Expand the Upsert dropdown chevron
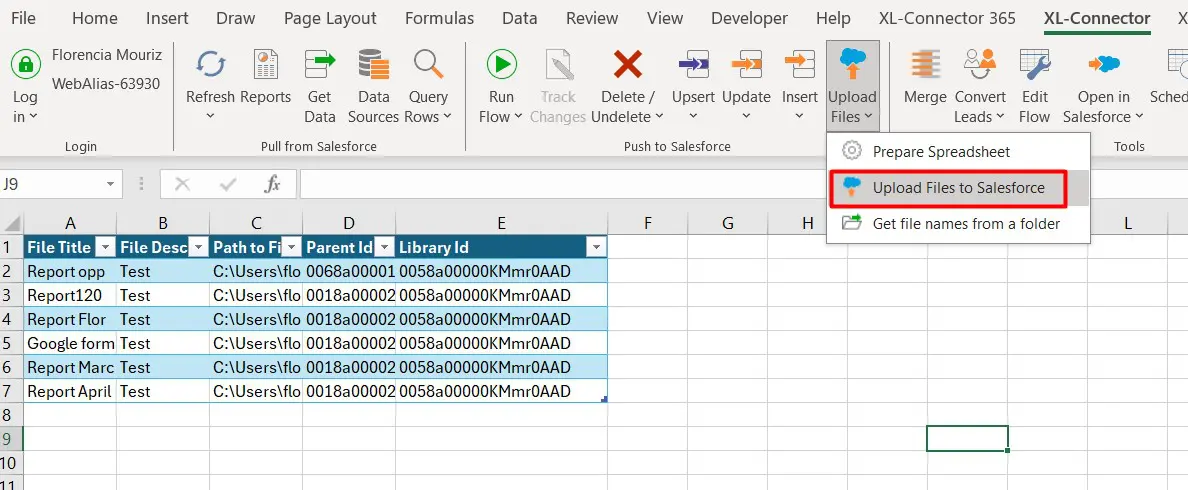 (x=693, y=117)
